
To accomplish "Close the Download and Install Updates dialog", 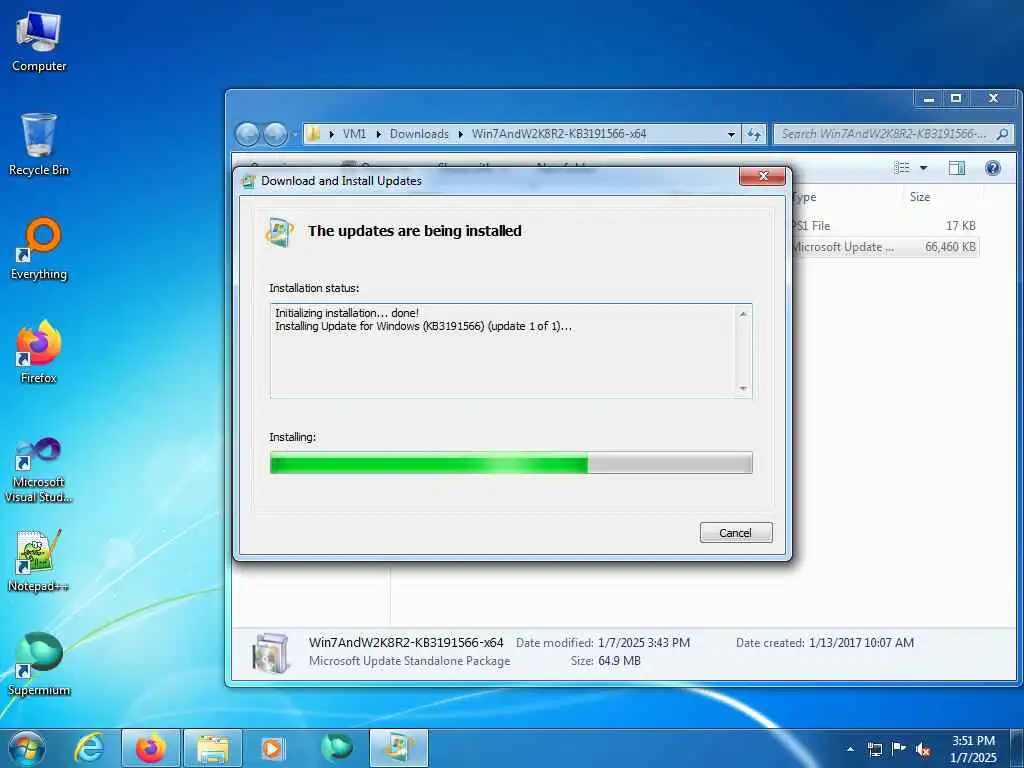I will point(762,176).
